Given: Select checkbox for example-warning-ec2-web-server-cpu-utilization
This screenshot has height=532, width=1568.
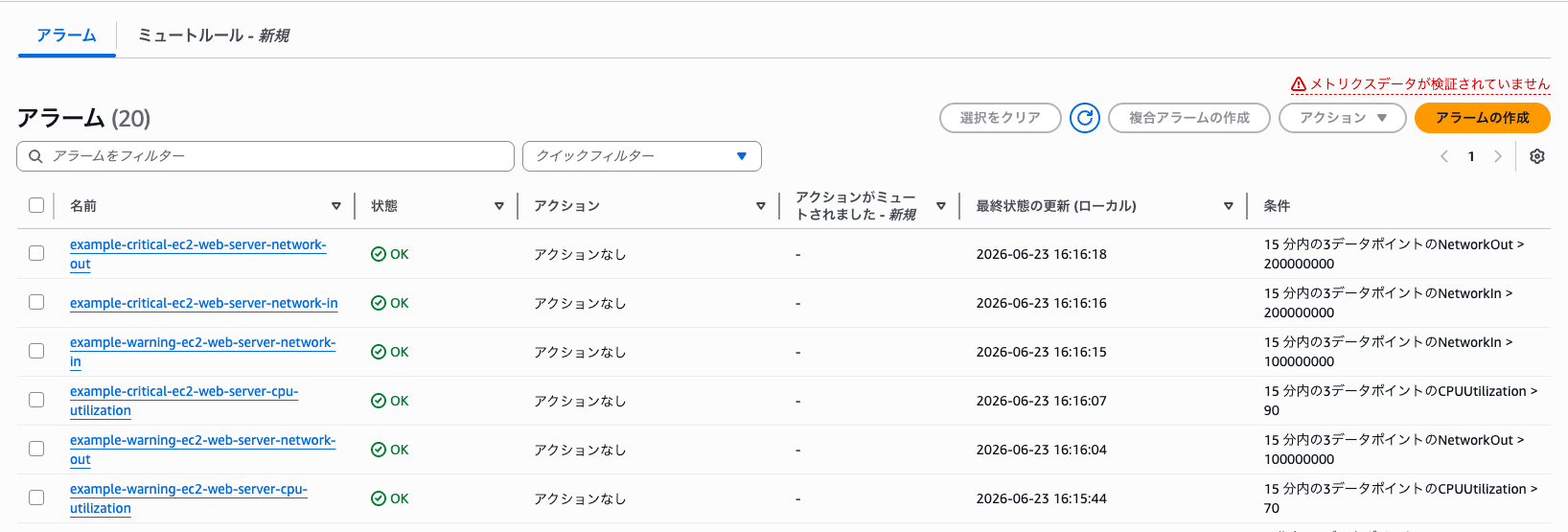Looking at the screenshot, I should click(x=36, y=497).
